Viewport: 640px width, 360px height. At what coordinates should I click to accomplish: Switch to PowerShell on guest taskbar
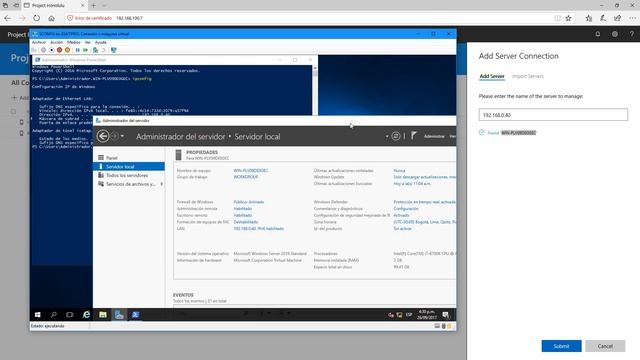[135, 315]
